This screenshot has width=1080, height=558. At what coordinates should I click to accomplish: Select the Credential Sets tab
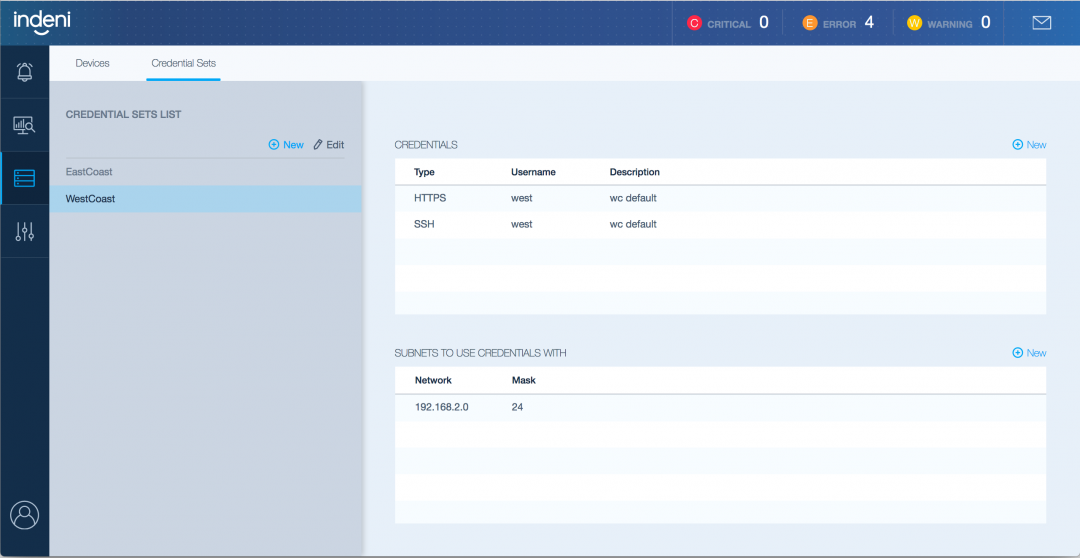click(x=183, y=63)
